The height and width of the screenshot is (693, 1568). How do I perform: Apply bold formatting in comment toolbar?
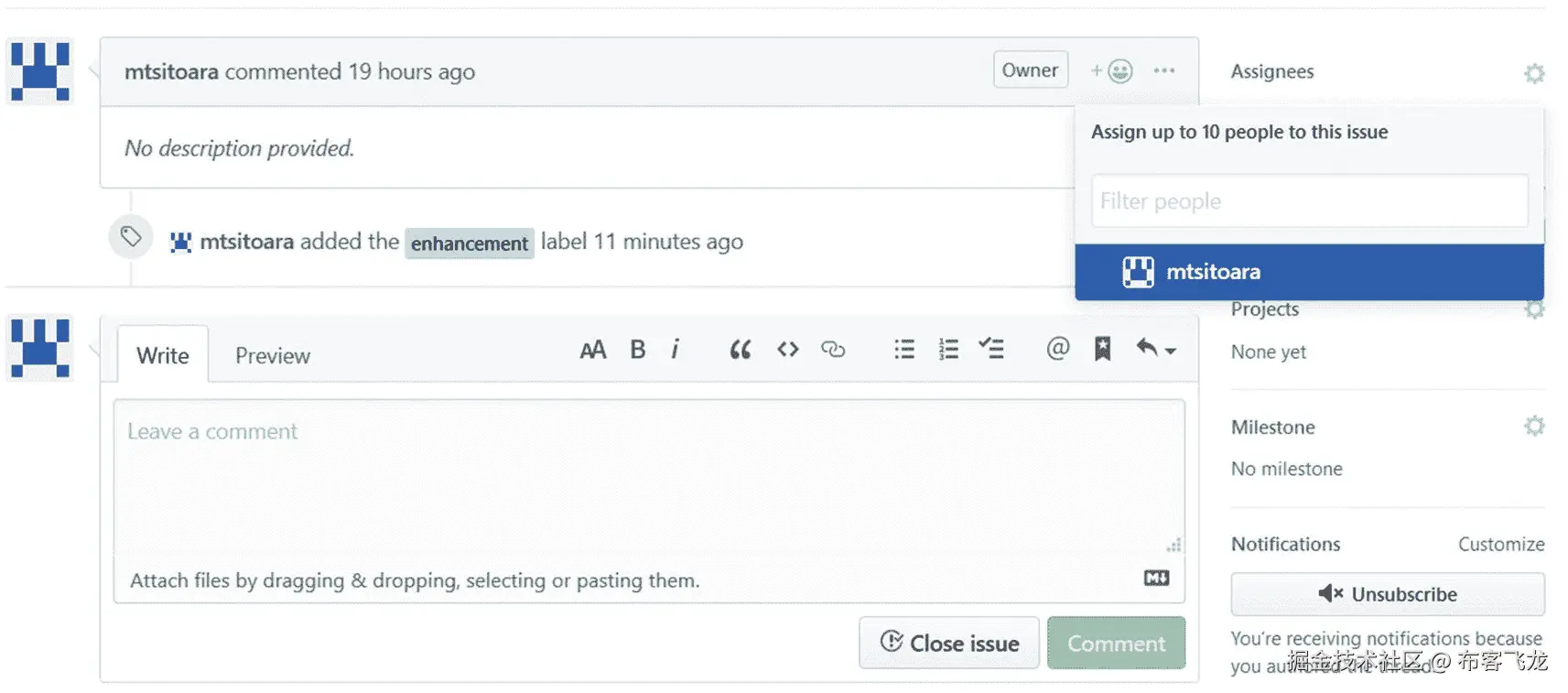click(638, 350)
